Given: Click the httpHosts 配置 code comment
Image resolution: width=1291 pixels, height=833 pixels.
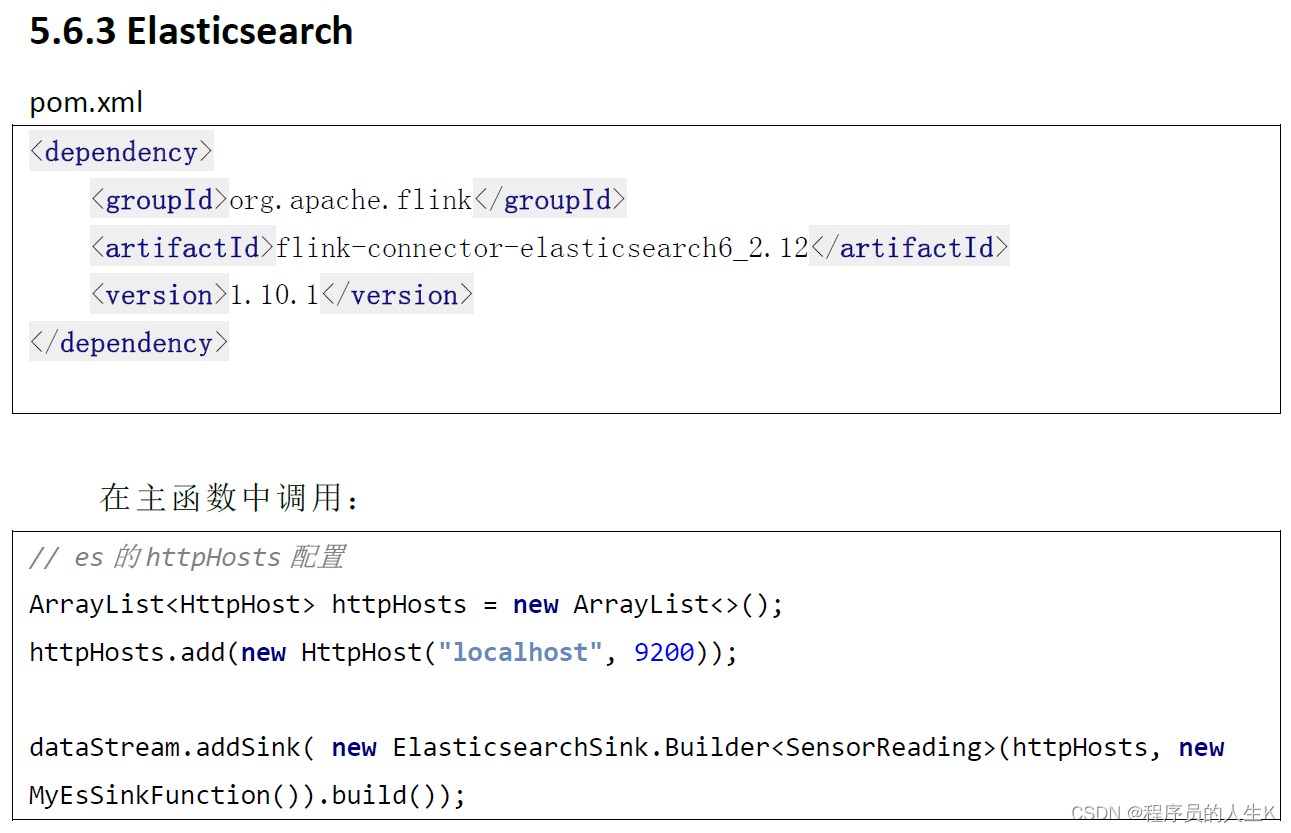Looking at the screenshot, I should coord(187,557).
